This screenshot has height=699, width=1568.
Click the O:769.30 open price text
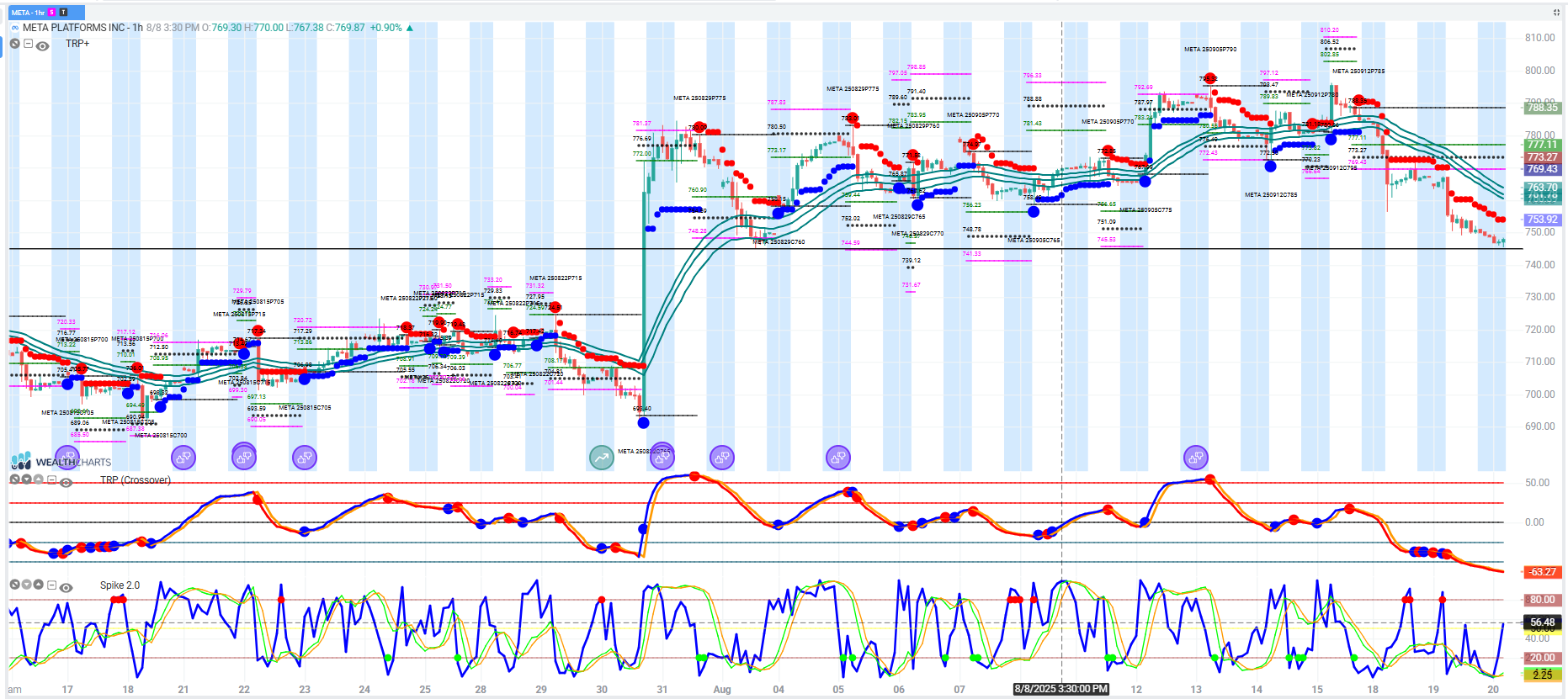pos(221,28)
